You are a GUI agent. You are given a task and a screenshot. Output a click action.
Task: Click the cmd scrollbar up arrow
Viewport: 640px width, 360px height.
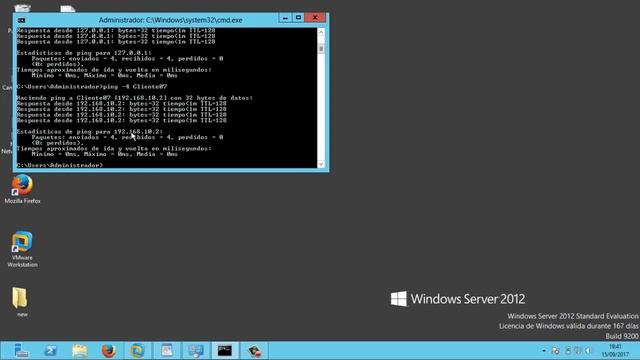[321, 32]
